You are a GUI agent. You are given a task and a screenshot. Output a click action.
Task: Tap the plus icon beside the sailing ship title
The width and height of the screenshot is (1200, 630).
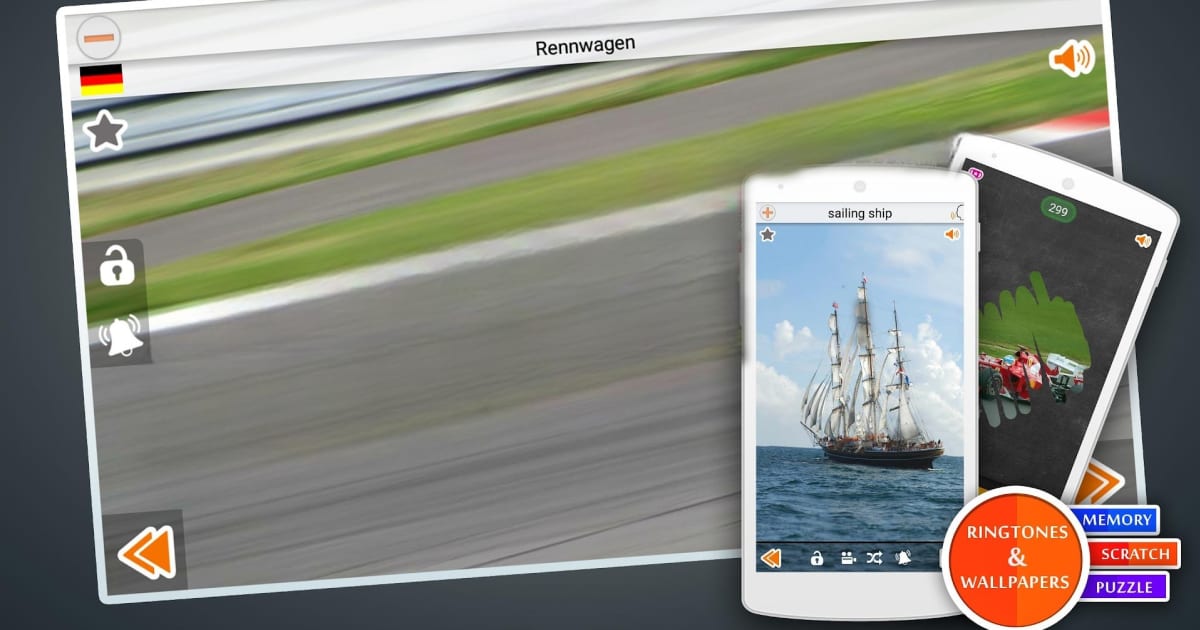tap(766, 212)
